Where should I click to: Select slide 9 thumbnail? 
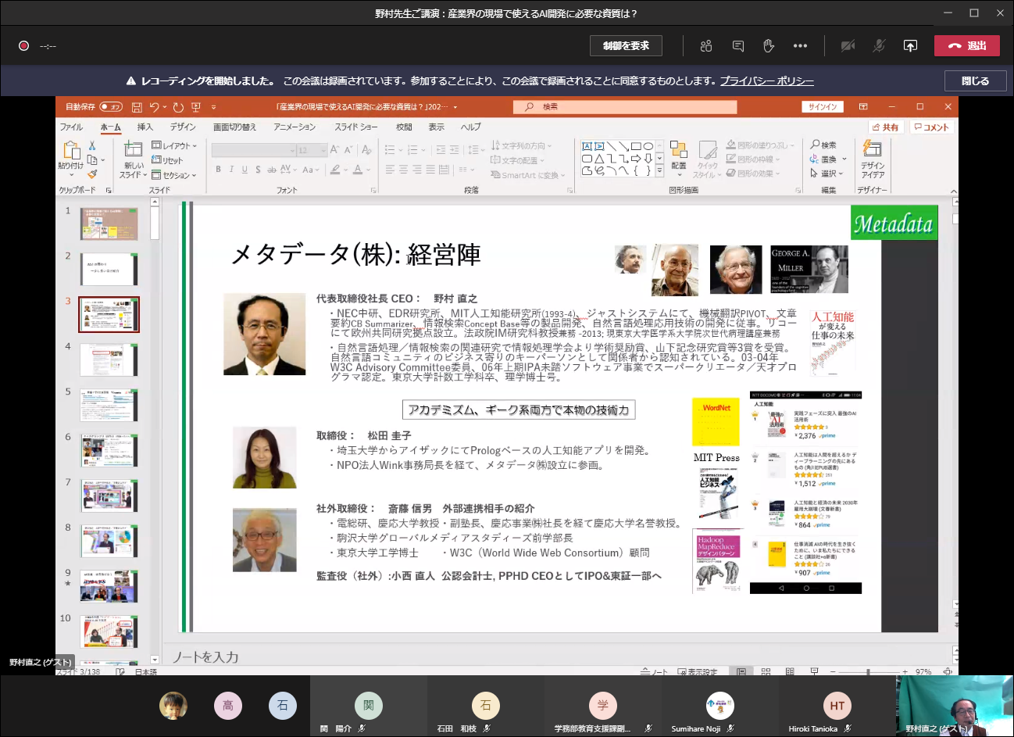click(x=109, y=586)
